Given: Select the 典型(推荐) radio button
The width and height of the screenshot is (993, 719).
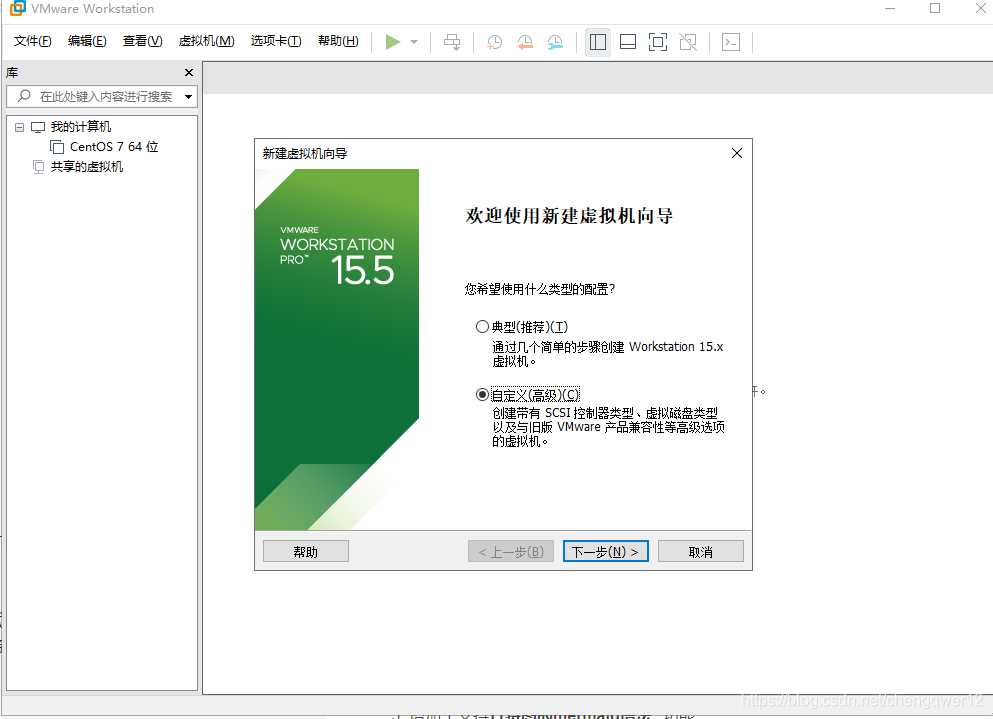Looking at the screenshot, I should click(482, 326).
